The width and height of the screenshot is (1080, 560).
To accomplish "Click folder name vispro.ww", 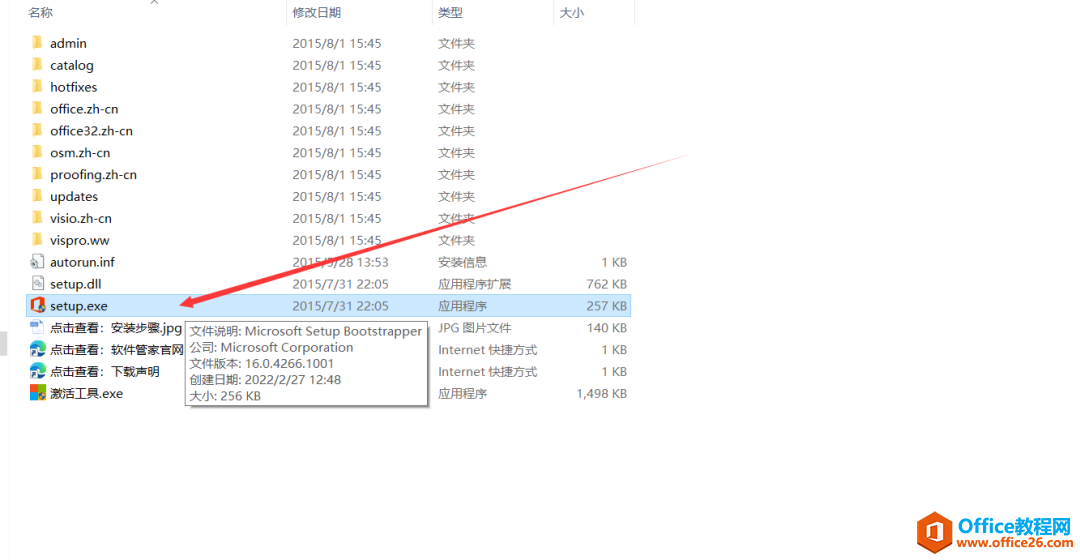I will click(x=79, y=240).
